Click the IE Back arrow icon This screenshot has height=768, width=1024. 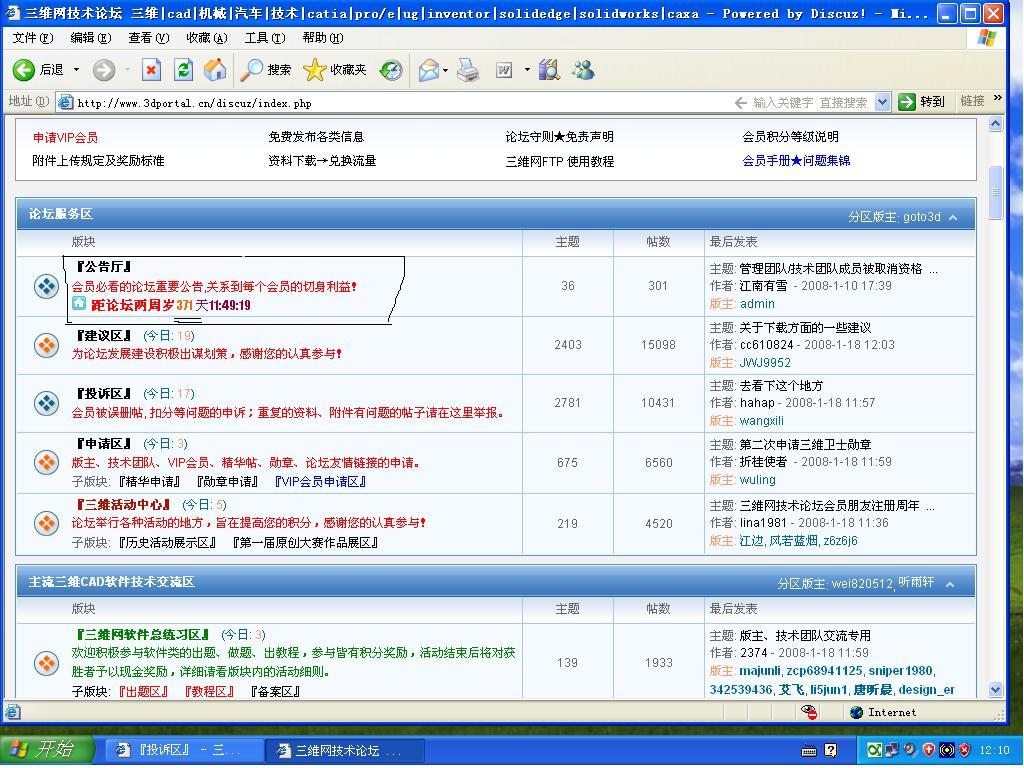[x=24, y=69]
